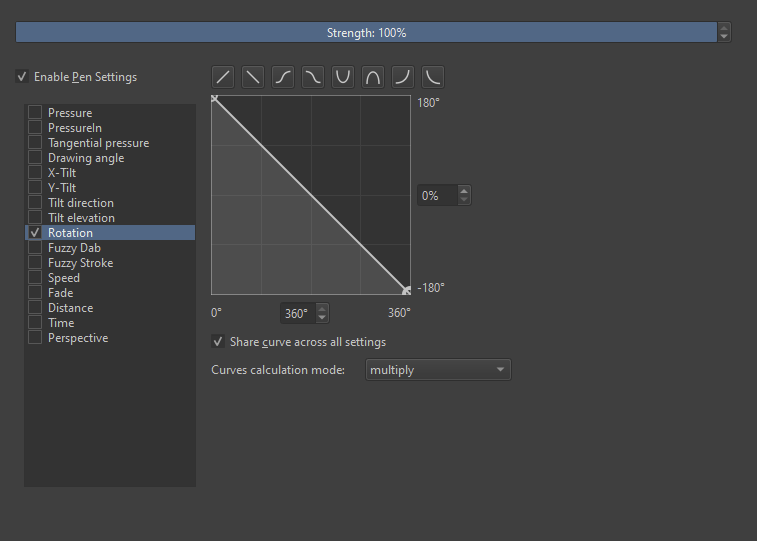Enable the Pressure sensor checkbox
757x541 pixels.
pos(35,113)
